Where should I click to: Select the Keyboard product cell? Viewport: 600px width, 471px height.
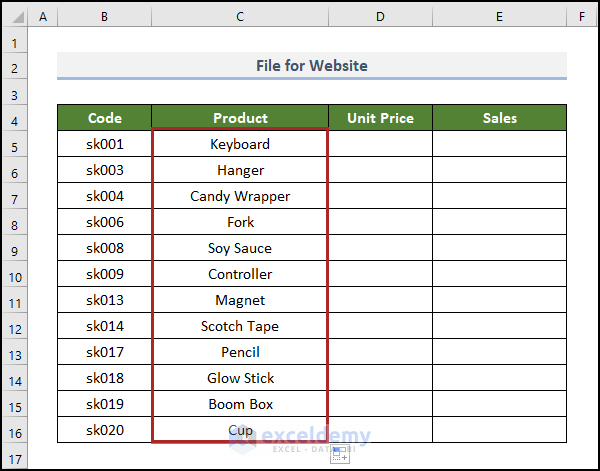pyautogui.click(x=240, y=144)
